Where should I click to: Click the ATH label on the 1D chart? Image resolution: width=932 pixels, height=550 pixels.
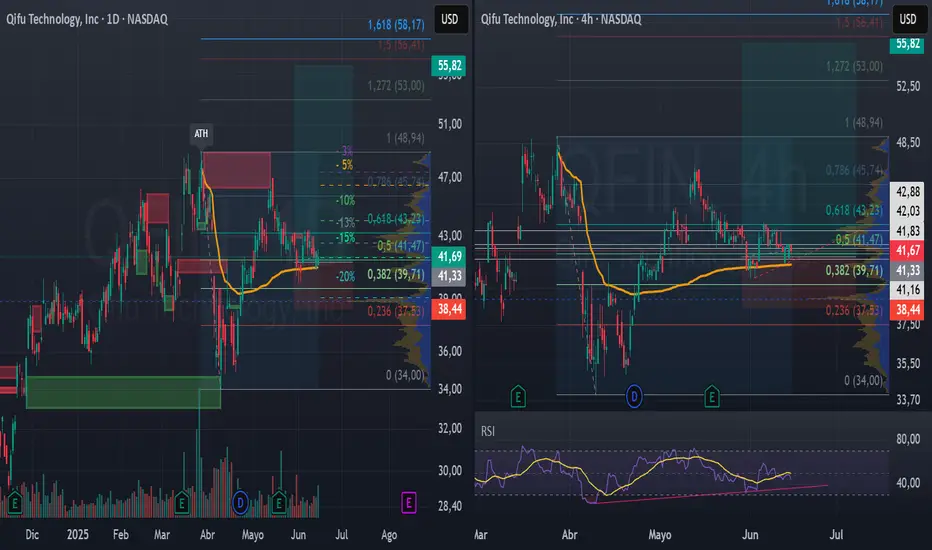pos(201,133)
